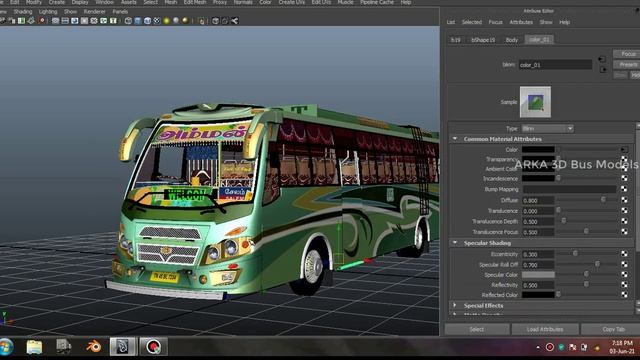Toggle use all lights yellow-green sphere icon
This screenshot has height=360, width=640.
[x=166, y=21]
